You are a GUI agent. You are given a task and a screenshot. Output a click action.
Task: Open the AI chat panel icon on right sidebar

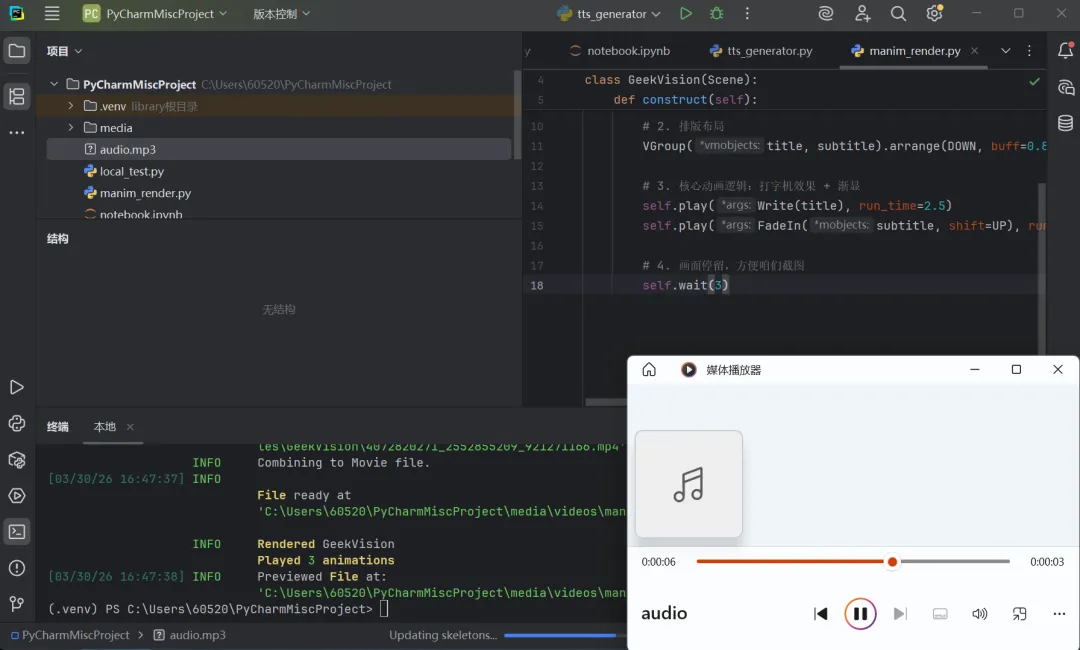click(x=1065, y=87)
